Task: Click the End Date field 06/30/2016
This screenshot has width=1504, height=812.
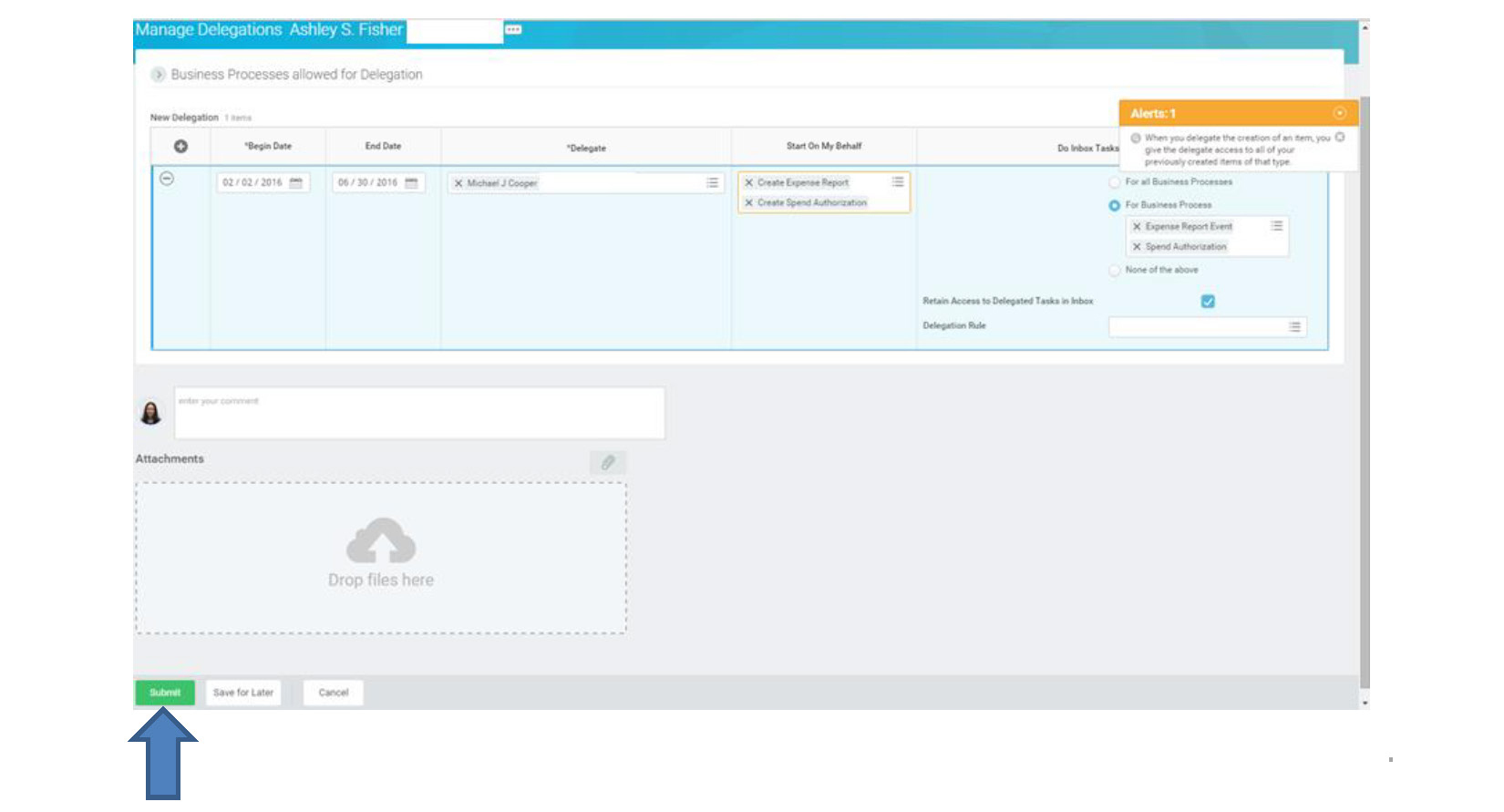Action: tap(378, 183)
